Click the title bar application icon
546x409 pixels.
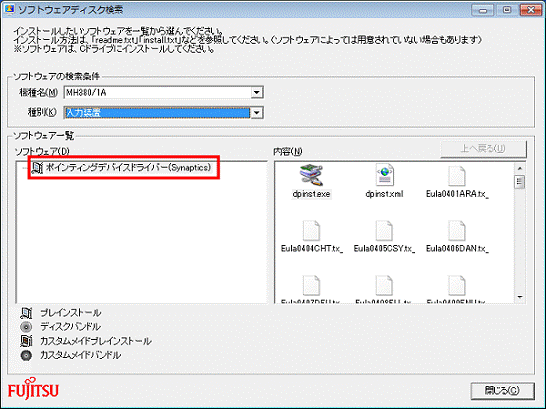(9, 9)
